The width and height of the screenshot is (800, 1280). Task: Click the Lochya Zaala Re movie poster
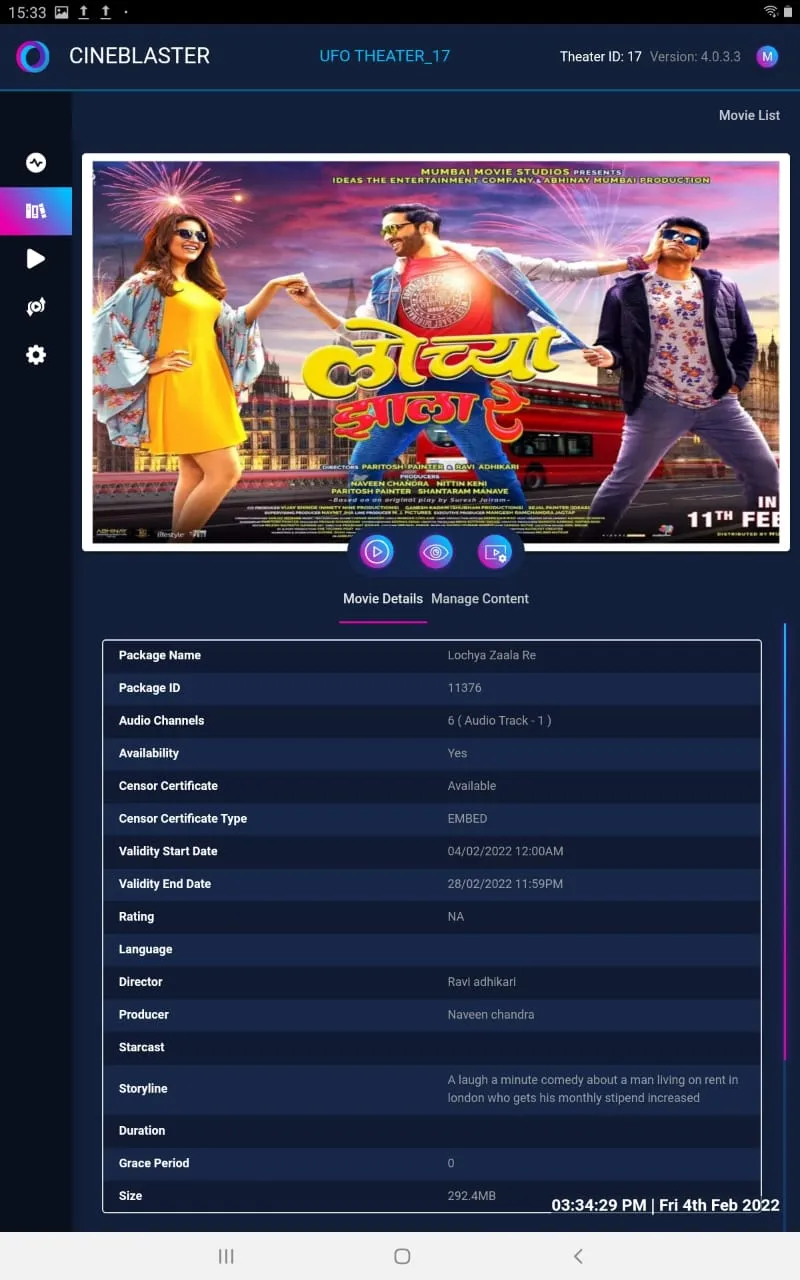(436, 352)
